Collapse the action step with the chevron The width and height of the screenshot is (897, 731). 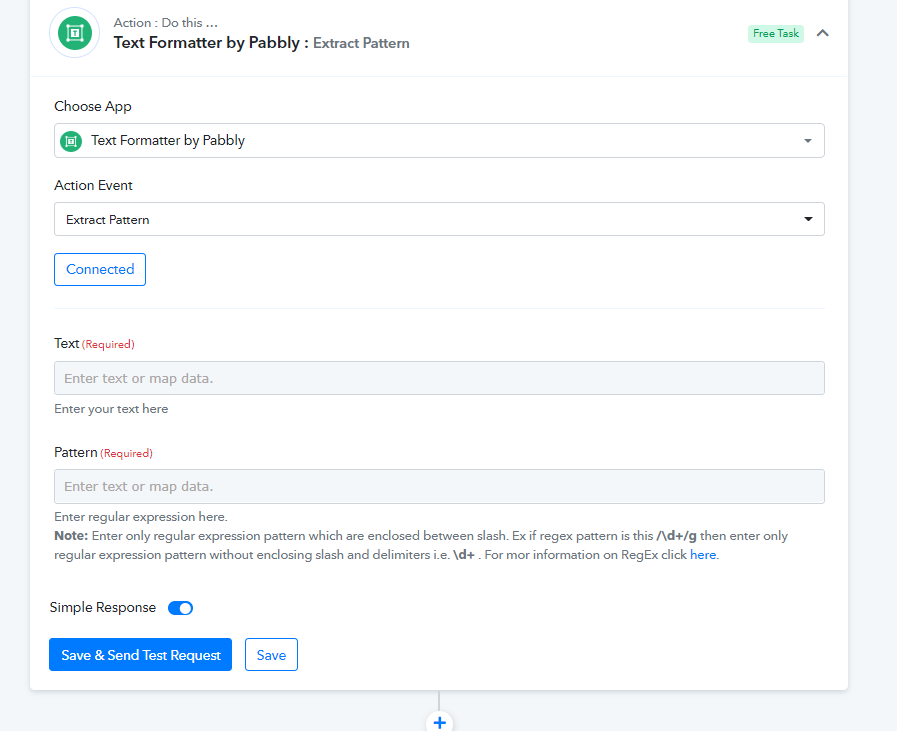(823, 33)
